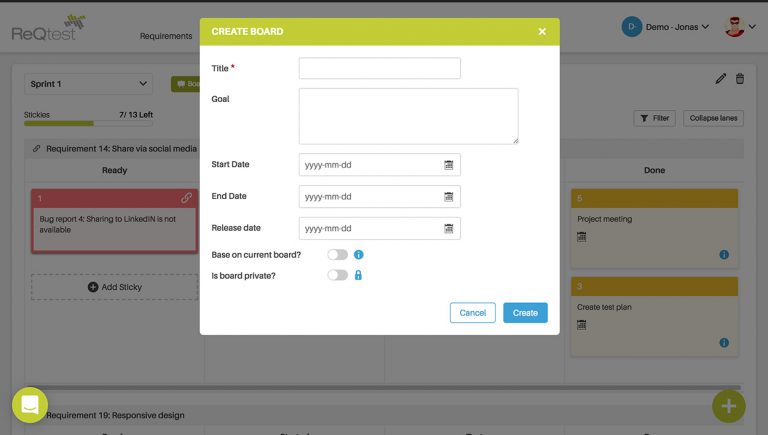Open the End Date calendar picker icon

pos(449,197)
